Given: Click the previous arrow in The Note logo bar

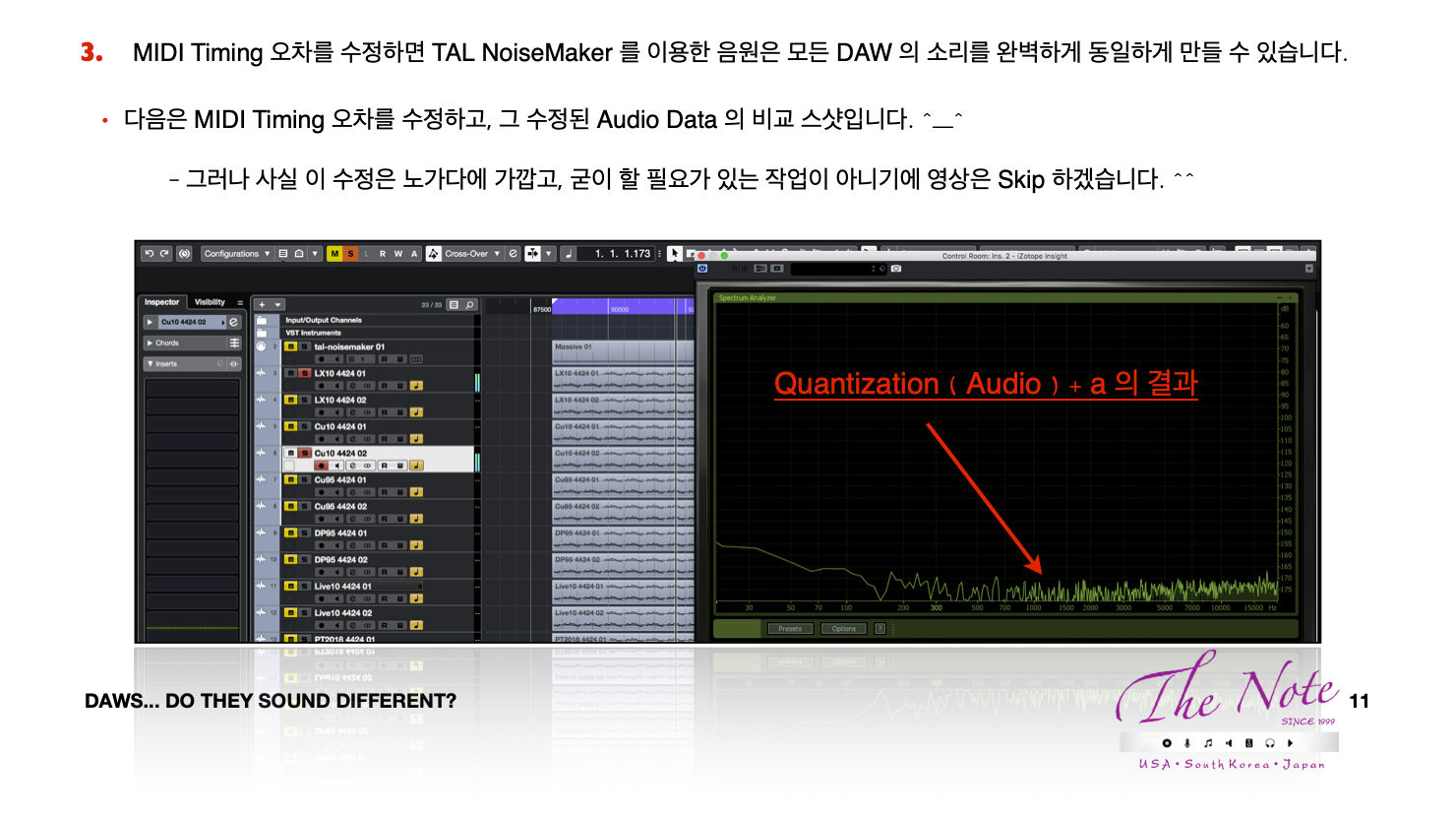Looking at the screenshot, I should tap(1229, 743).
